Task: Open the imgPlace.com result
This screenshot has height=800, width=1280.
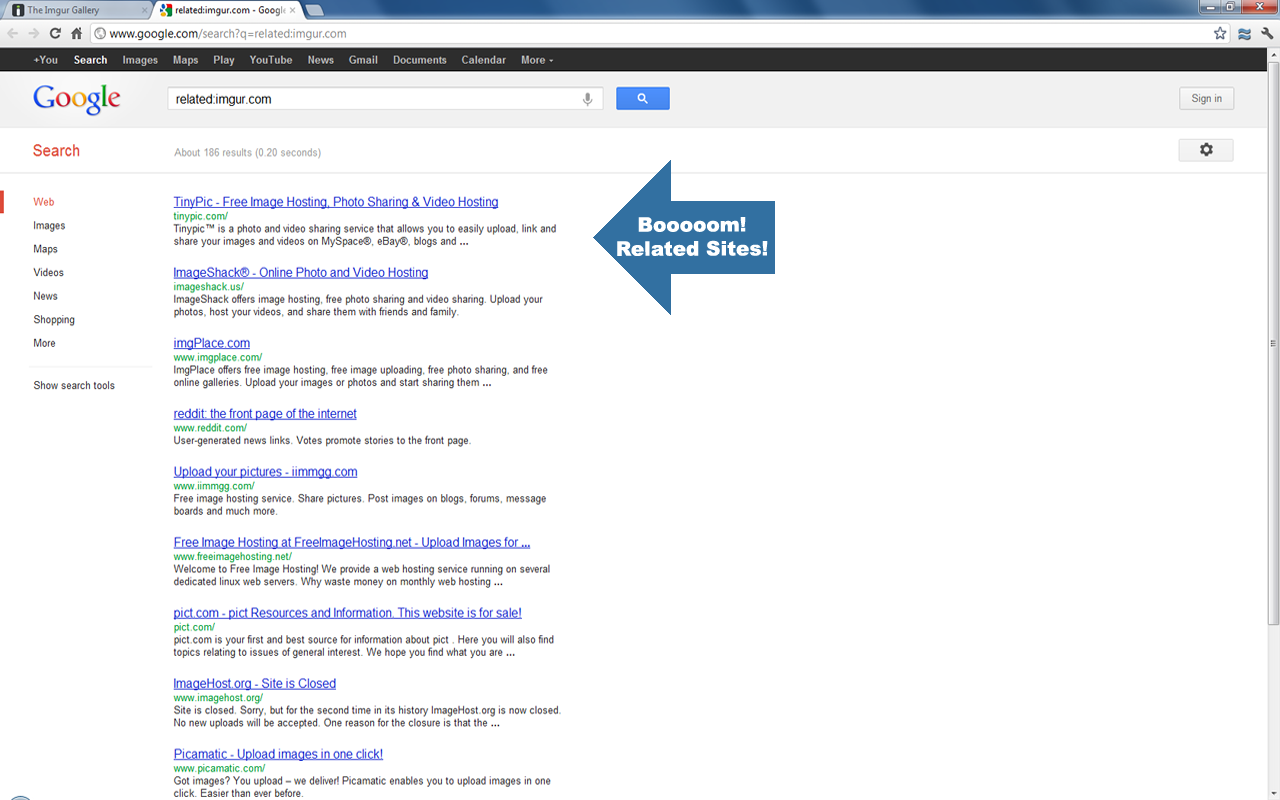Action: [x=212, y=343]
